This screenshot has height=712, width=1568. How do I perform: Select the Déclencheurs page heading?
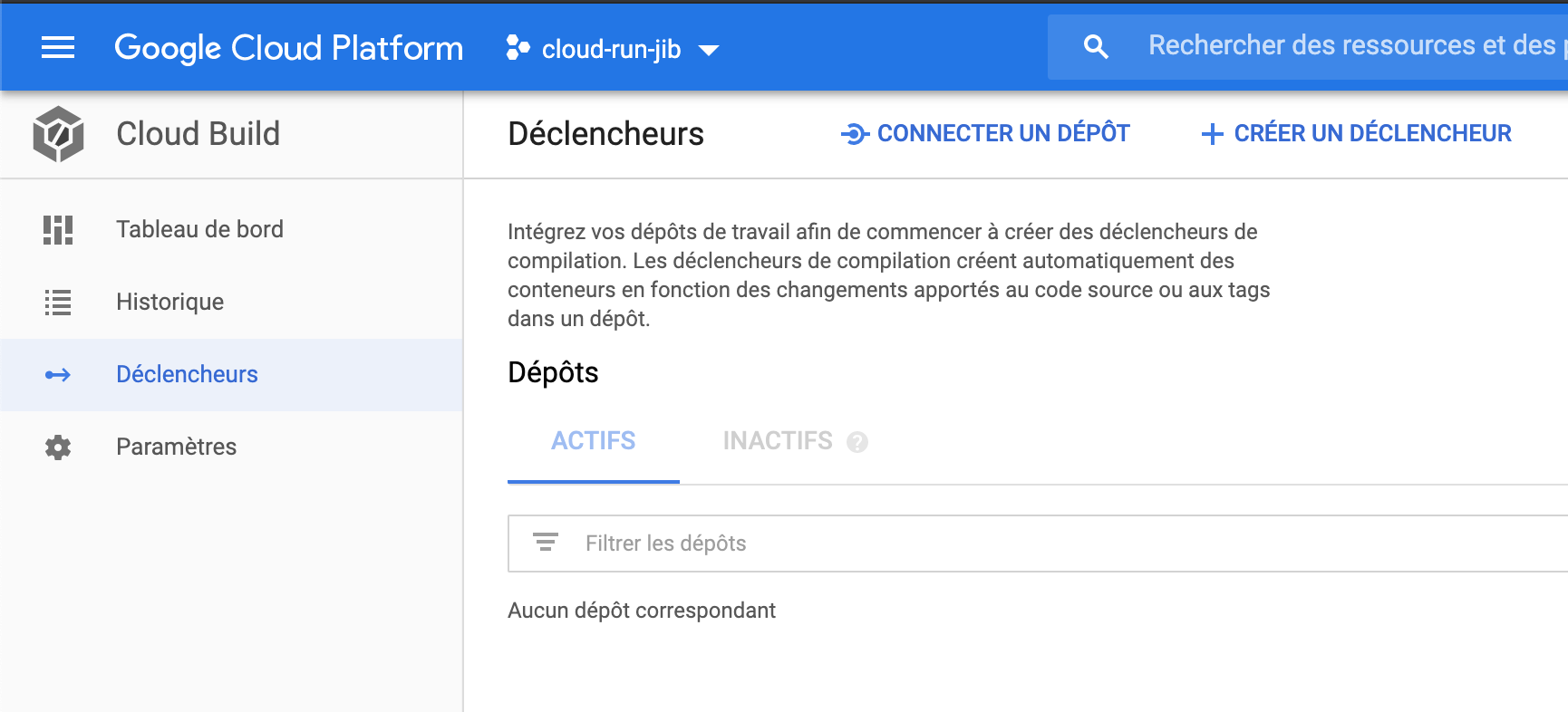(605, 134)
